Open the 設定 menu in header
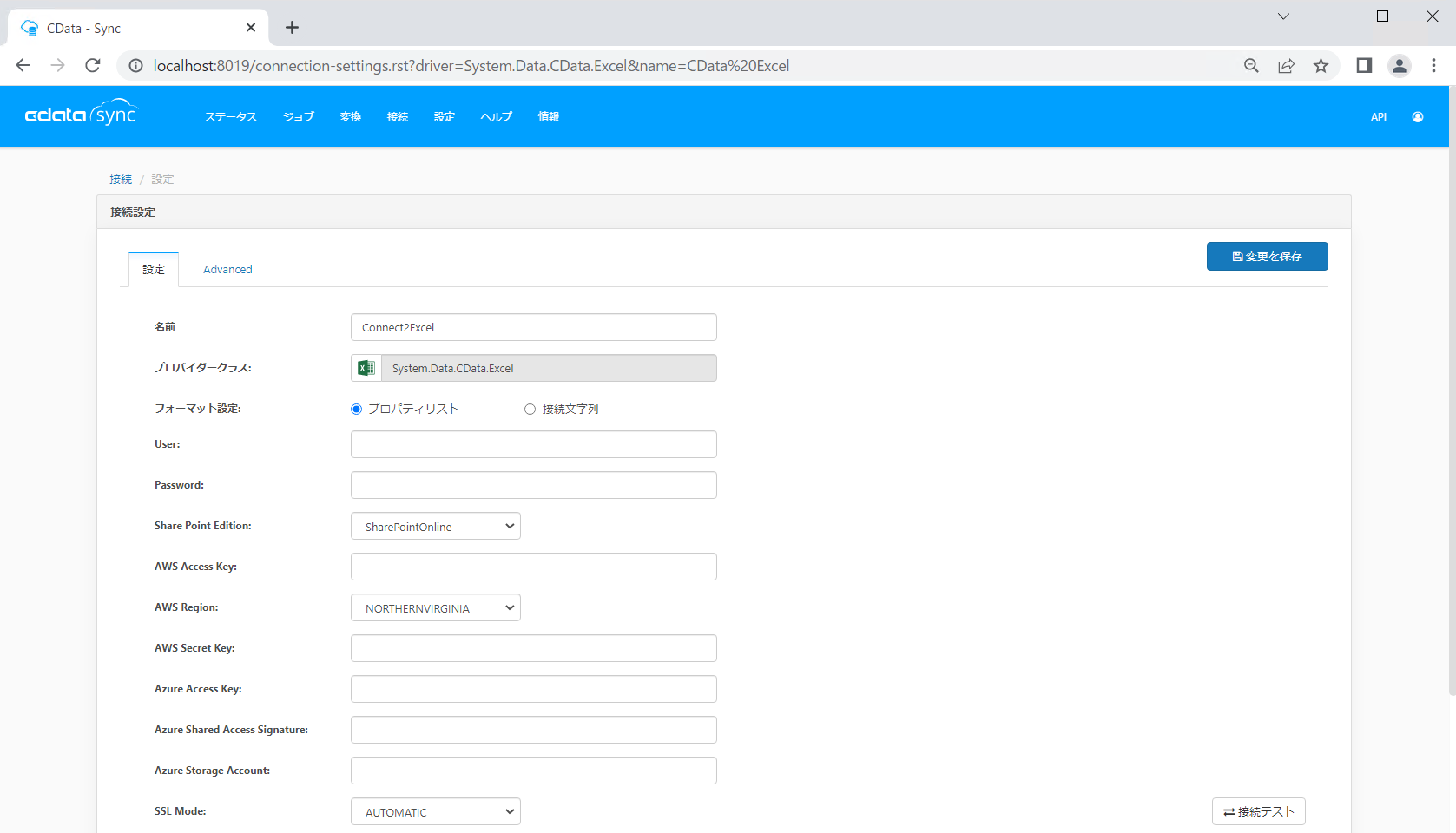Screen dimensions: 1456x833 (x=445, y=117)
